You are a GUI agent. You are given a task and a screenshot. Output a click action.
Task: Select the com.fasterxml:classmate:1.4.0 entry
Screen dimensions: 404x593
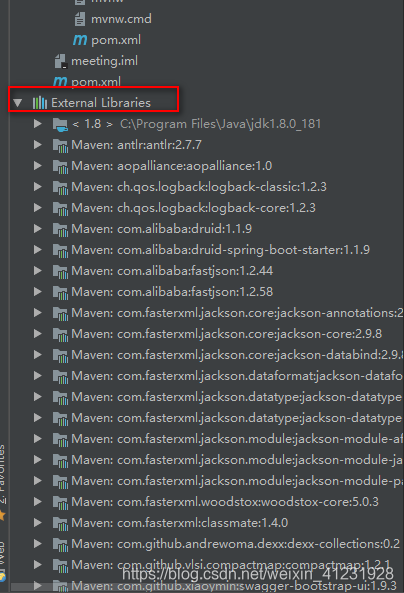click(180, 522)
